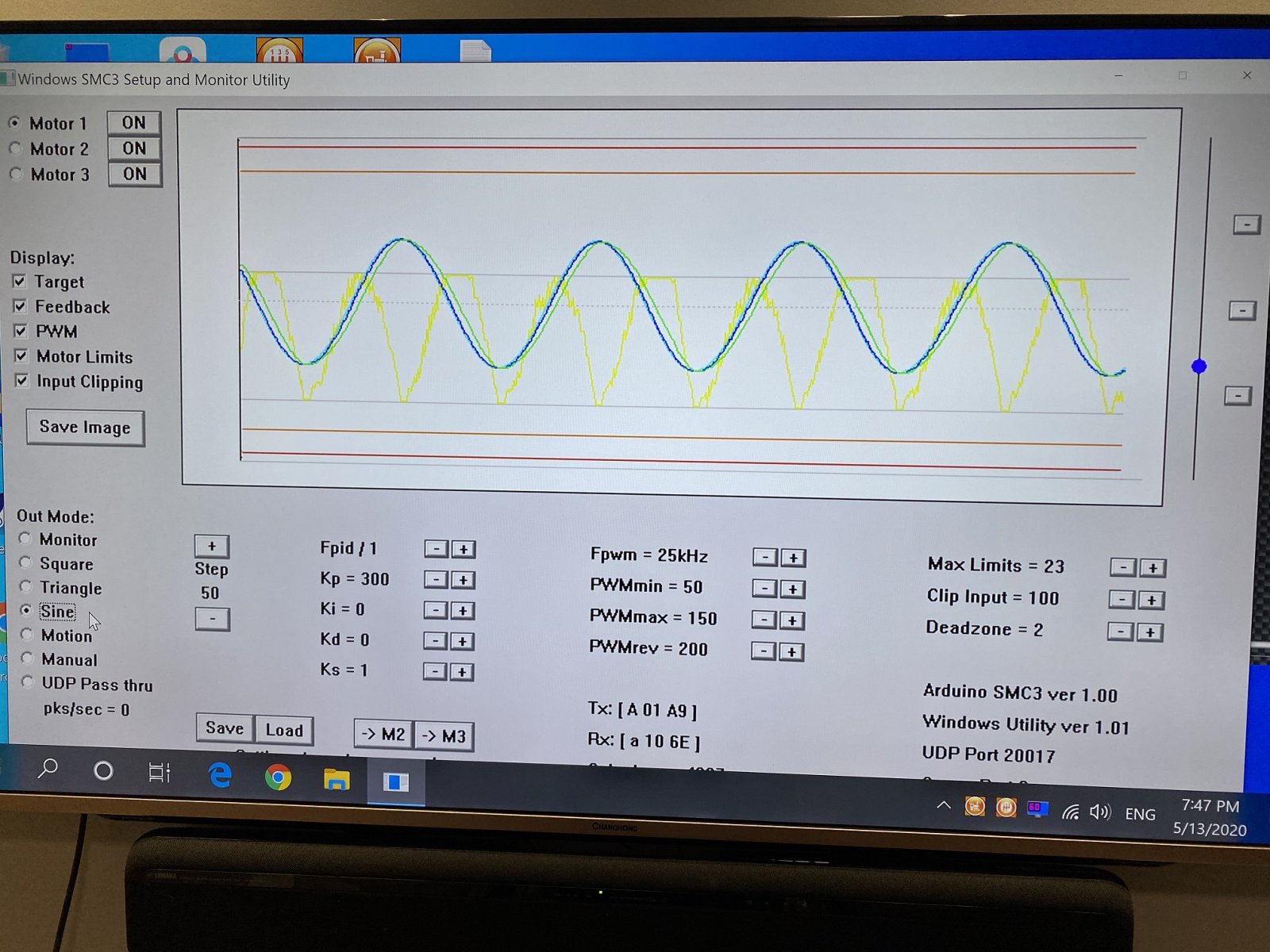The width and height of the screenshot is (1270, 952).
Task: Open Cortana circle icon in taskbar
Action: 103,770
